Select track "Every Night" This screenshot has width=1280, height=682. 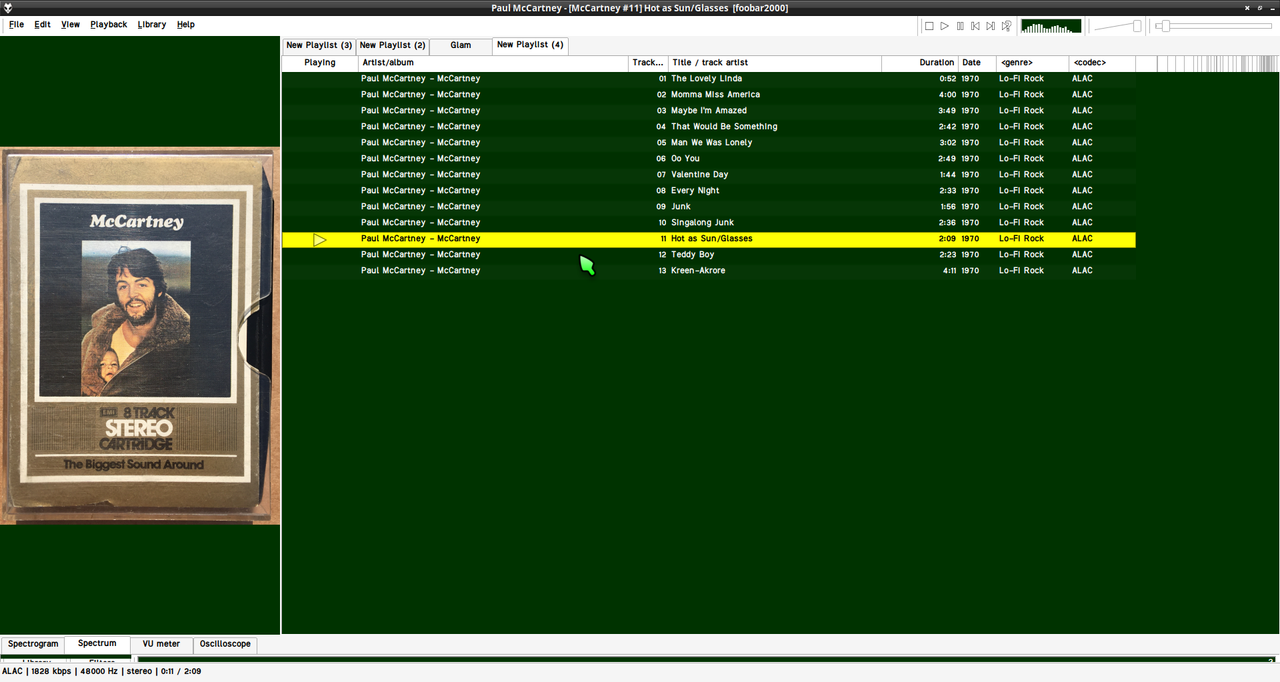tap(709, 190)
